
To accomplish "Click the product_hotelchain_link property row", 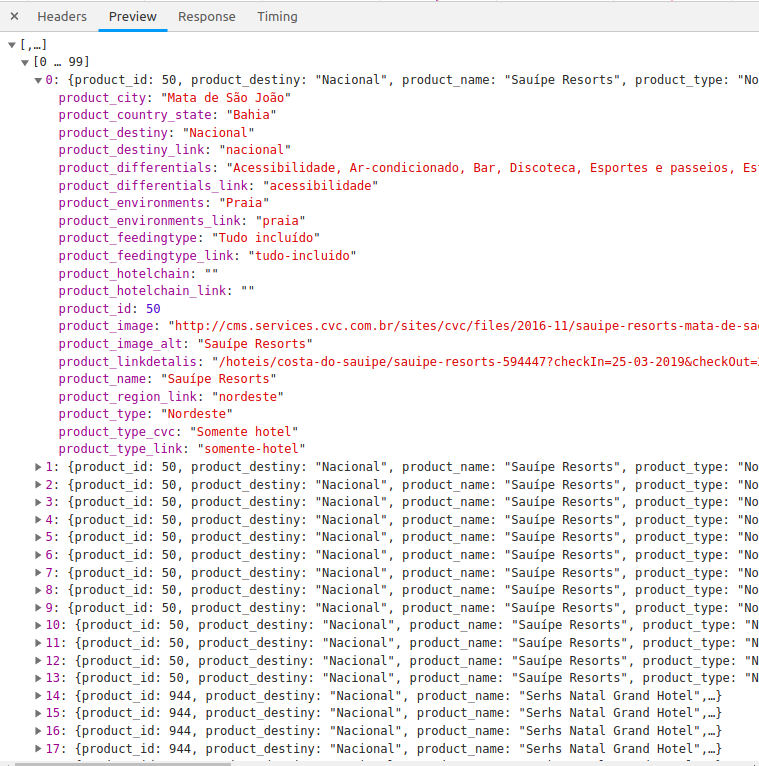I will 156,291.
